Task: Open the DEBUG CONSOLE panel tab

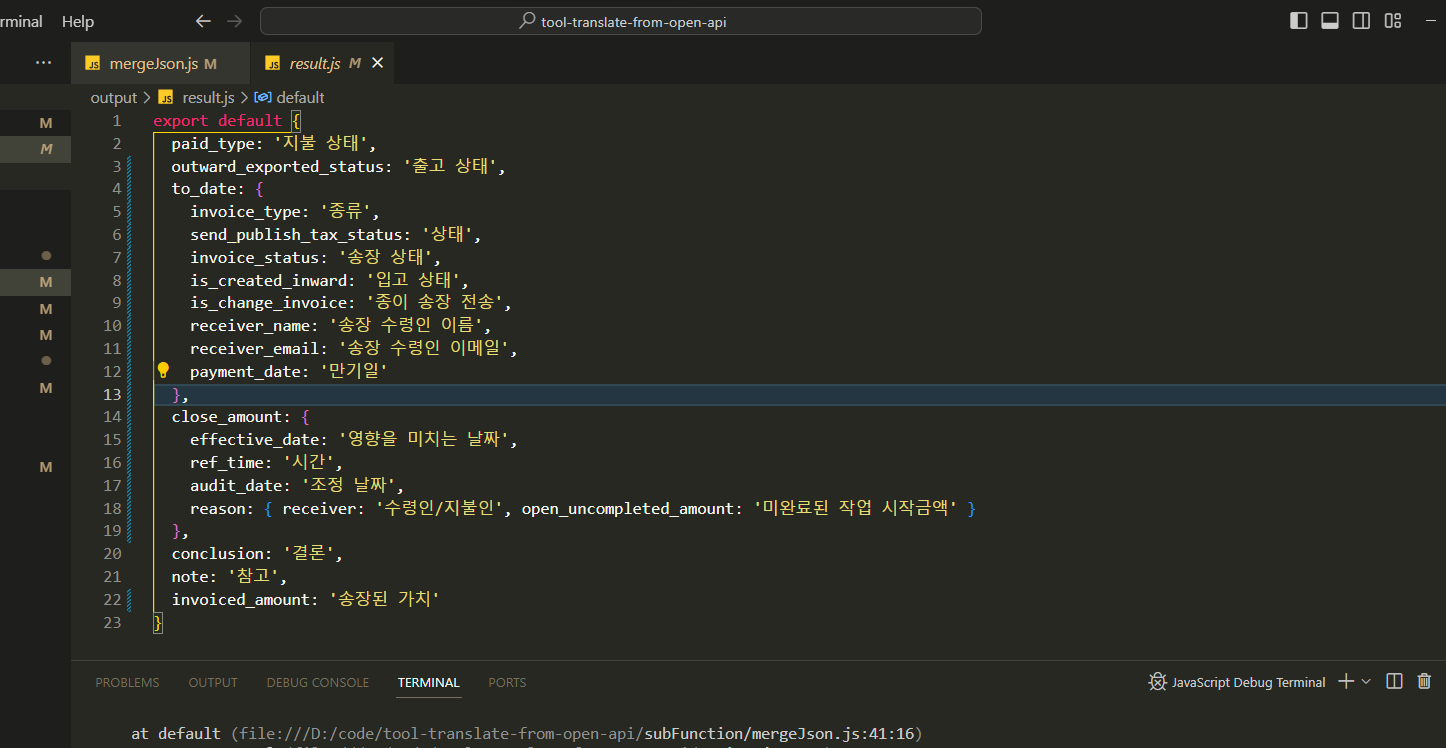Action: 317,682
